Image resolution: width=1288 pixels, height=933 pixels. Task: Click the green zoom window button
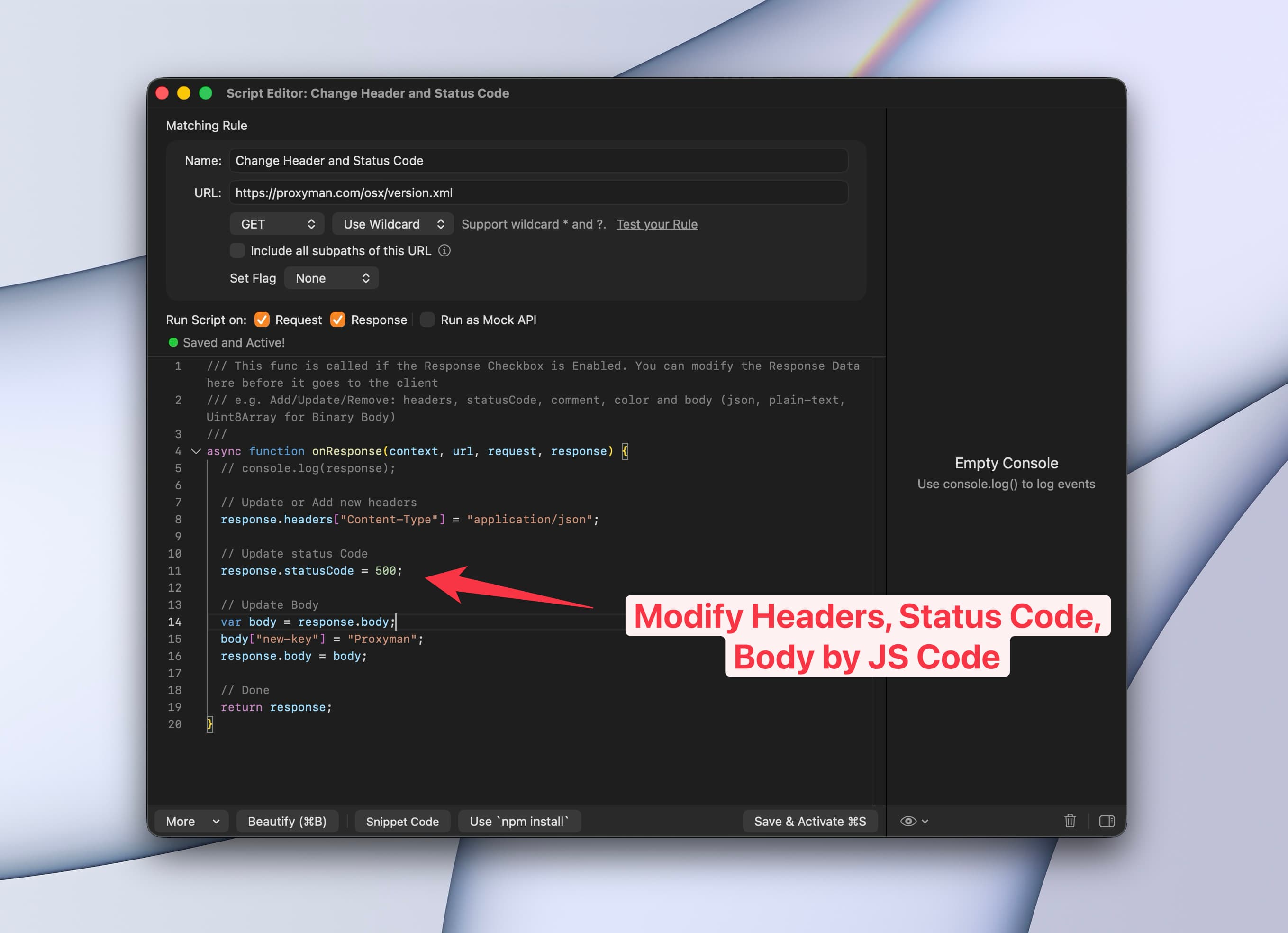[206, 93]
